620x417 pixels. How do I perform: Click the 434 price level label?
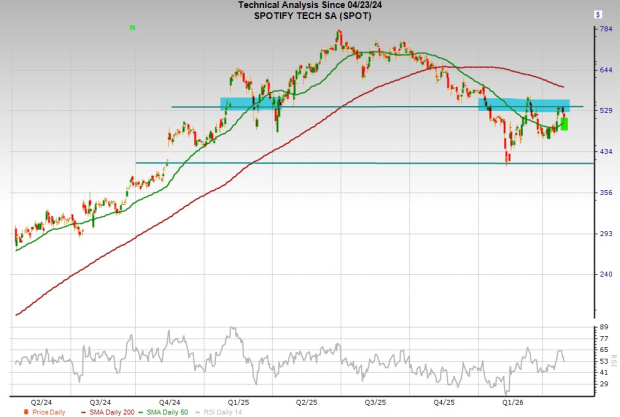pos(604,151)
